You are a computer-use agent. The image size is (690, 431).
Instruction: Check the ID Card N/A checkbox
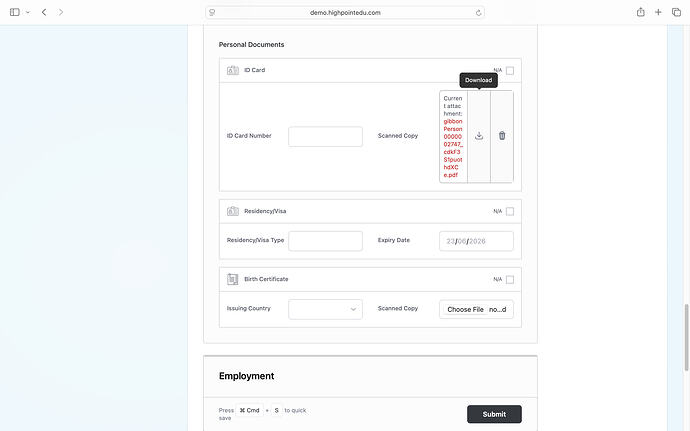coord(510,70)
